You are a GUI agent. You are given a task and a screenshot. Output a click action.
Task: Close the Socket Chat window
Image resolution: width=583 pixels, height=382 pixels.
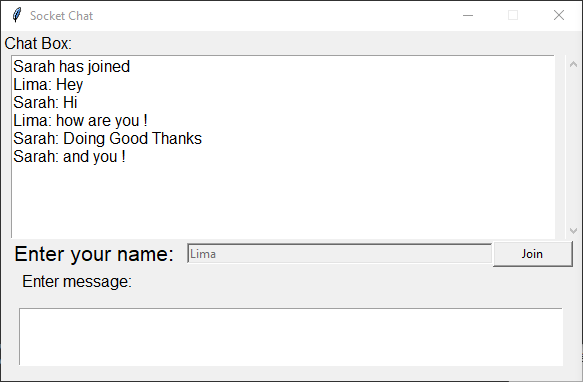pyautogui.click(x=559, y=15)
